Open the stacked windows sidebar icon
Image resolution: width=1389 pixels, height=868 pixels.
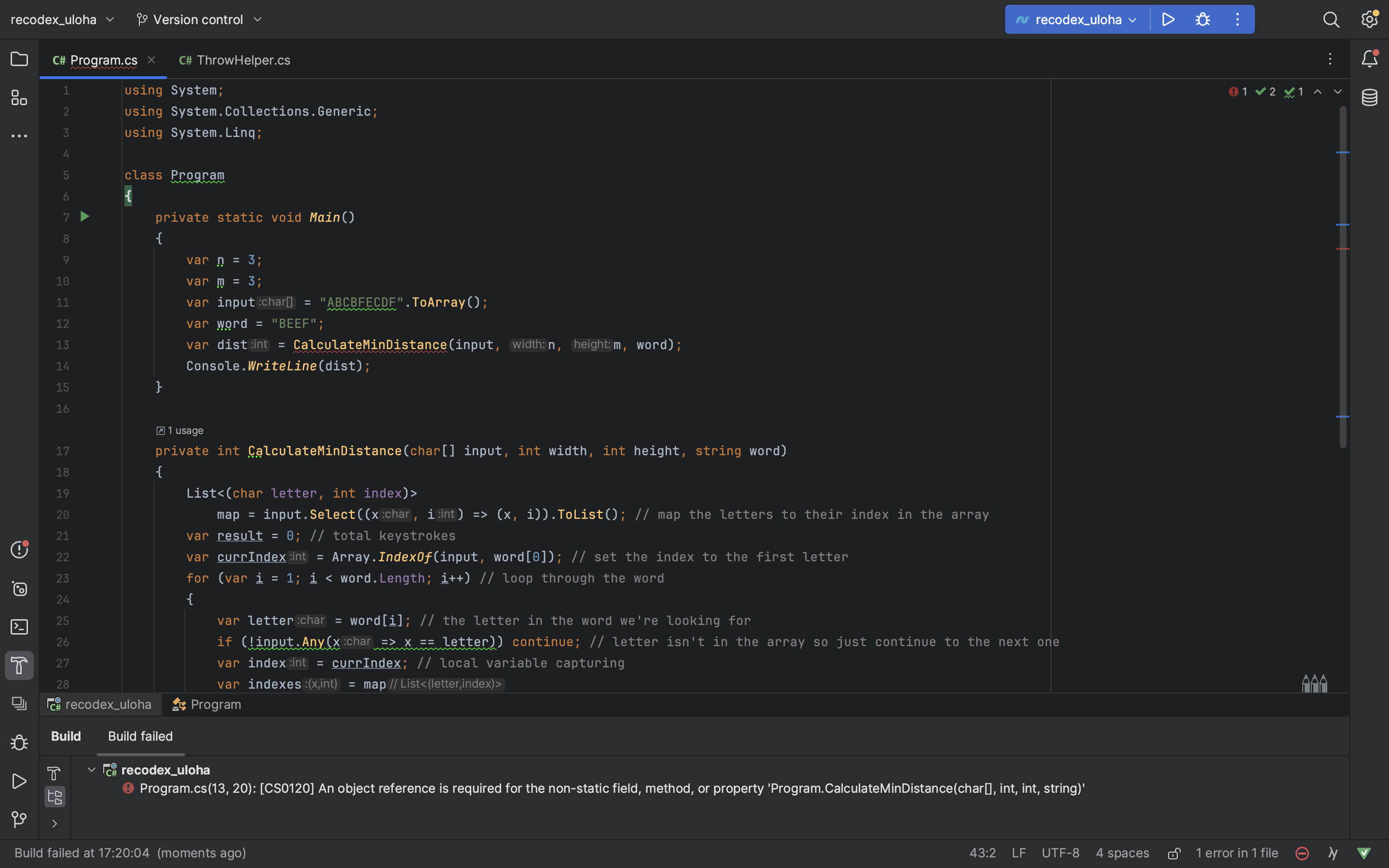[x=19, y=703]
